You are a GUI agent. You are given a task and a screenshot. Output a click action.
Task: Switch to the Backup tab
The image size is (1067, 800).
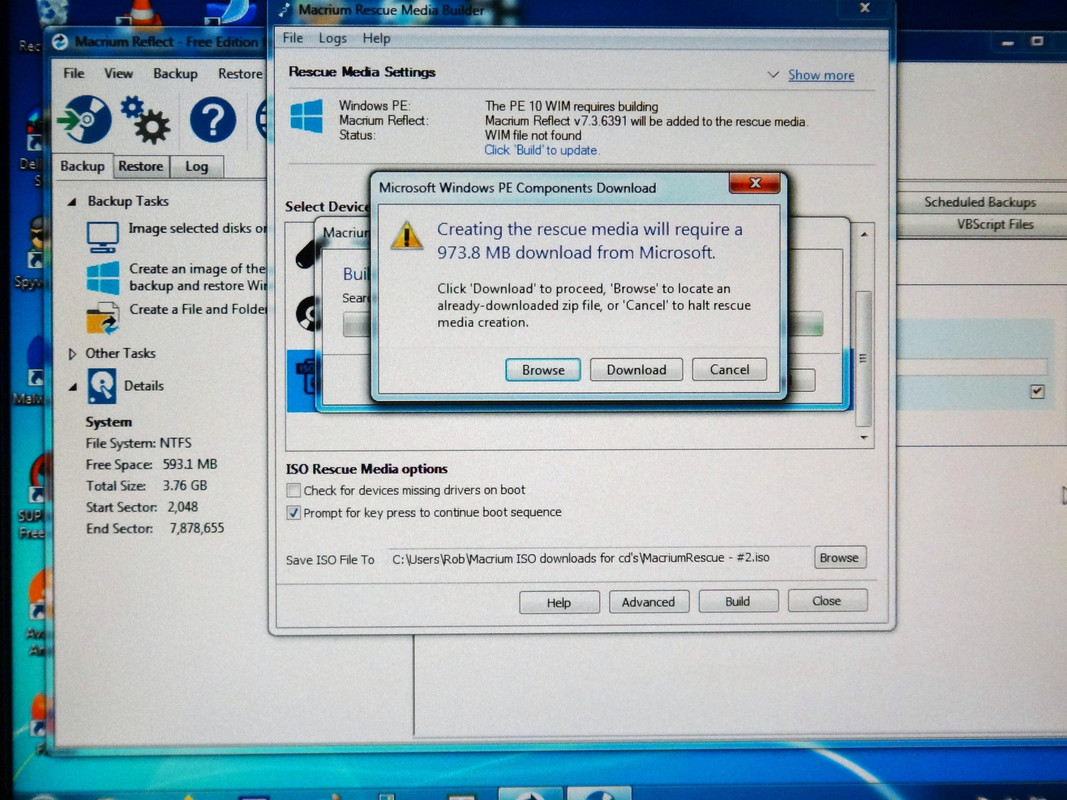tap(82, 166)
